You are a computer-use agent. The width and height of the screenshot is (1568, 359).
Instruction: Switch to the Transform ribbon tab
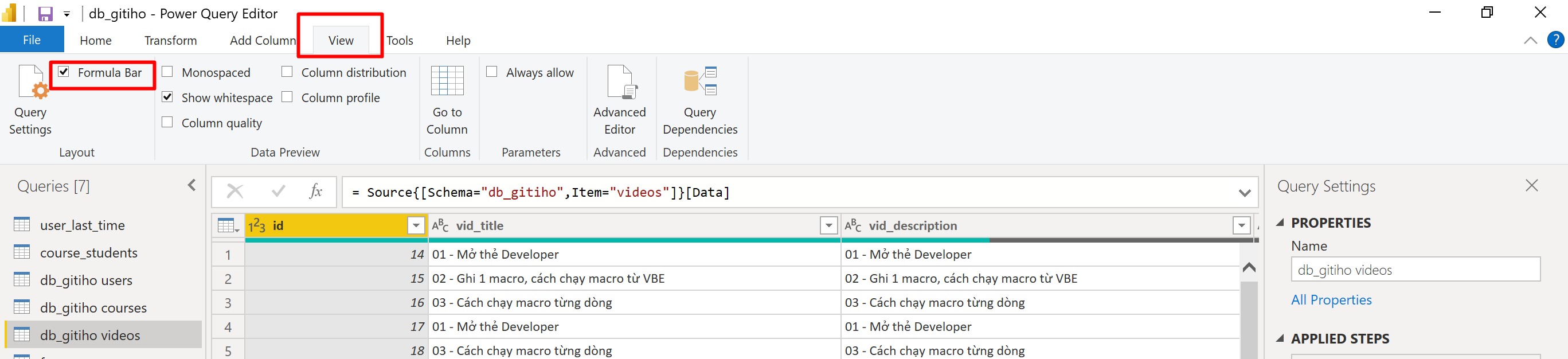point(170,40)
